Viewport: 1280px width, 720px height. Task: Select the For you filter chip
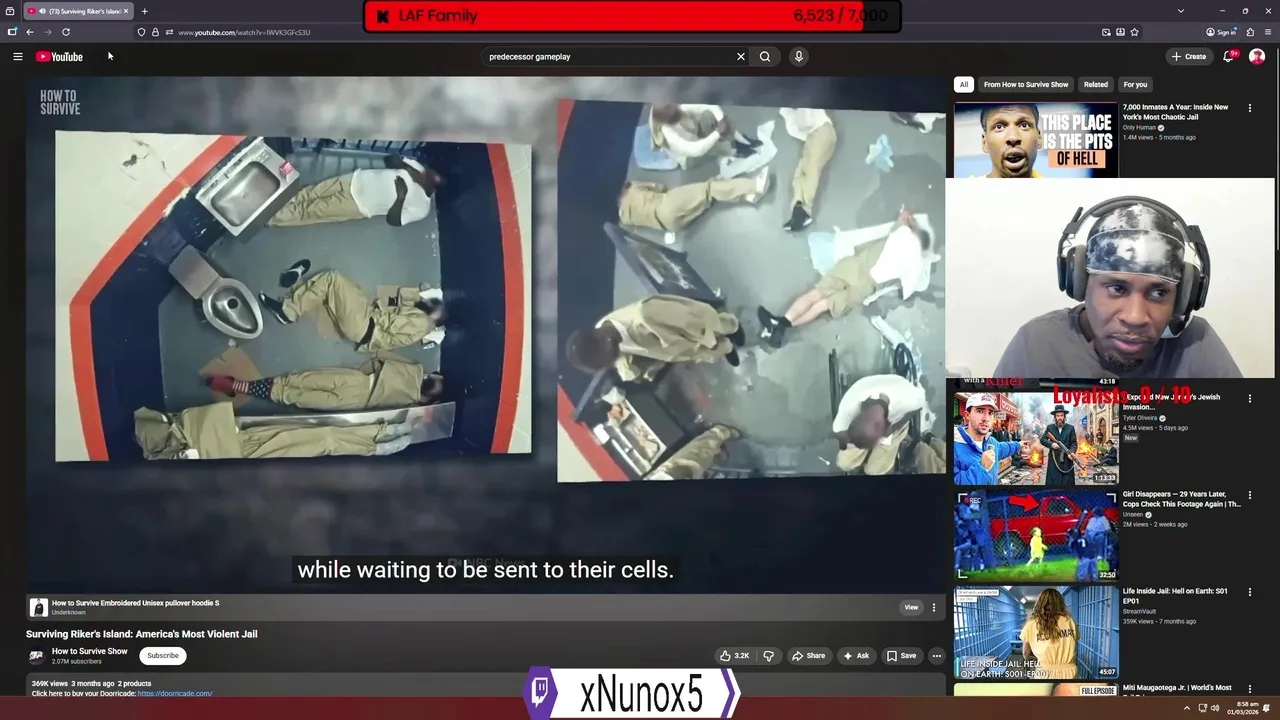[1135, 85]
